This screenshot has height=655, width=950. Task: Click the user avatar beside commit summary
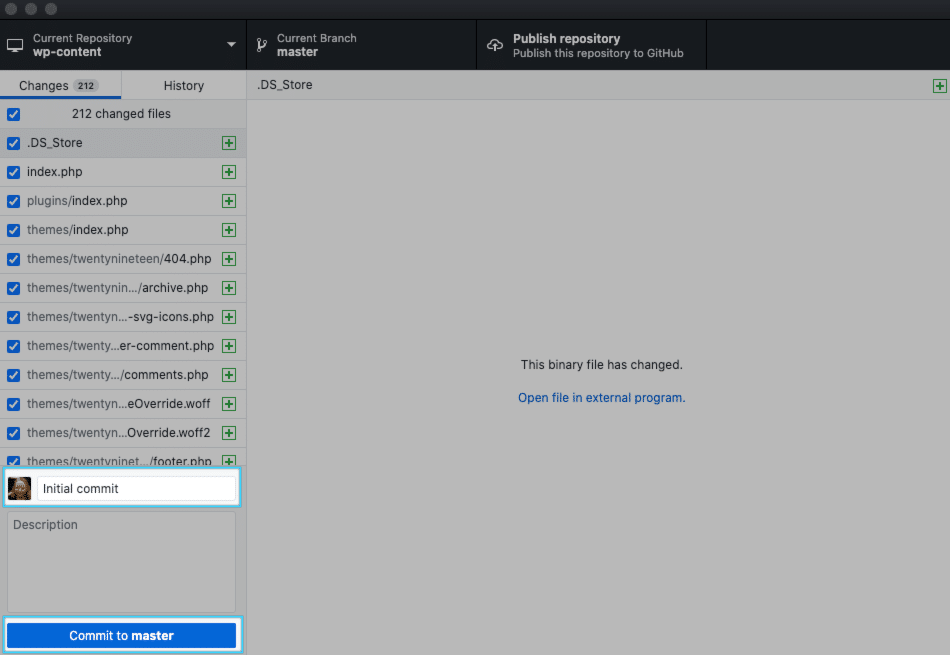tap(19, 488)
